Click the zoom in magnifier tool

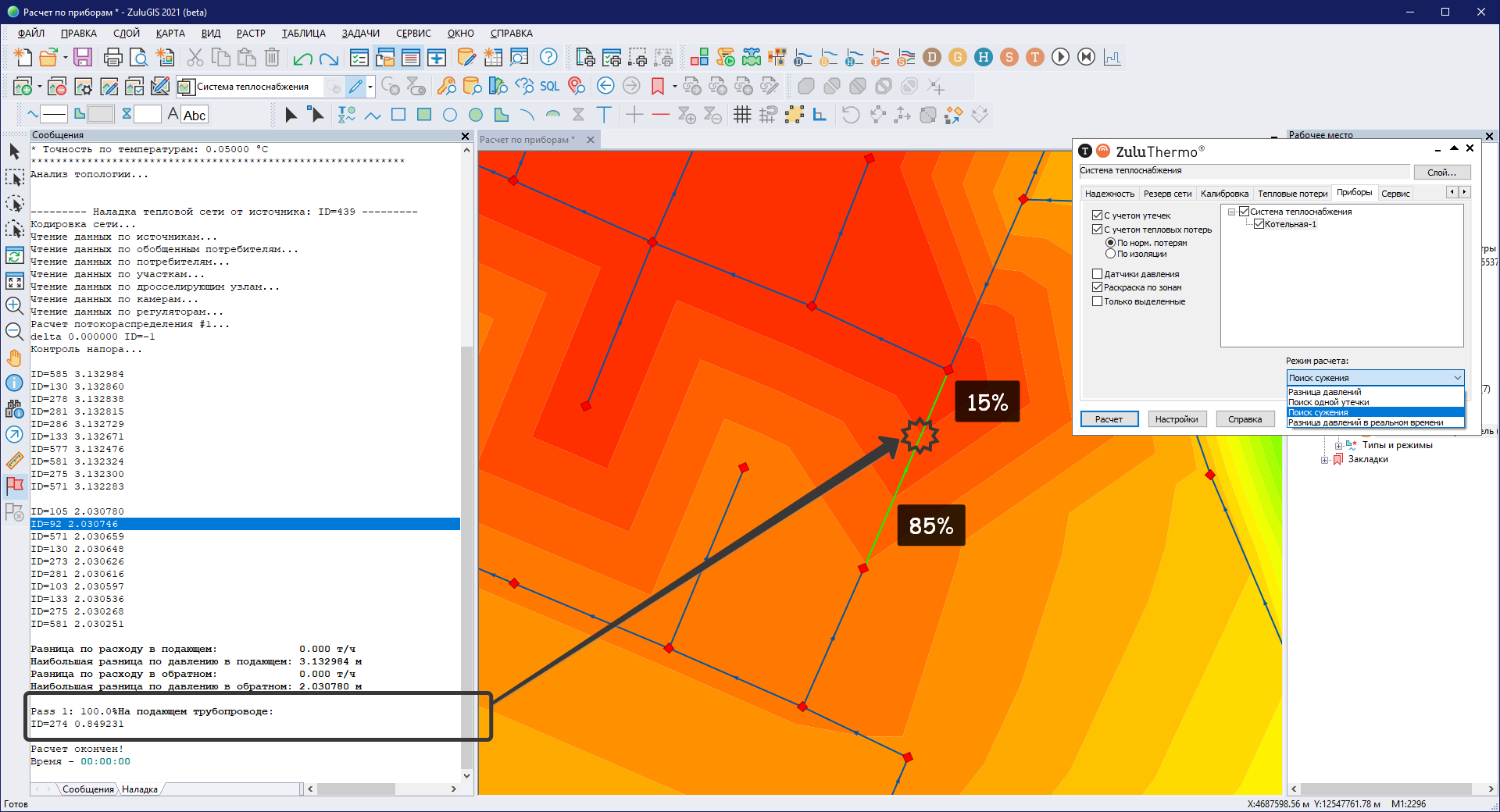click(x=14, y=305)
